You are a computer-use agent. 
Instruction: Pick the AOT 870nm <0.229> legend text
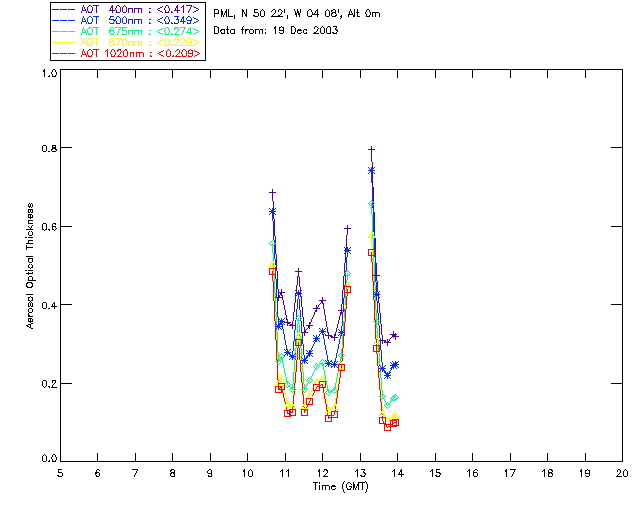140,42
